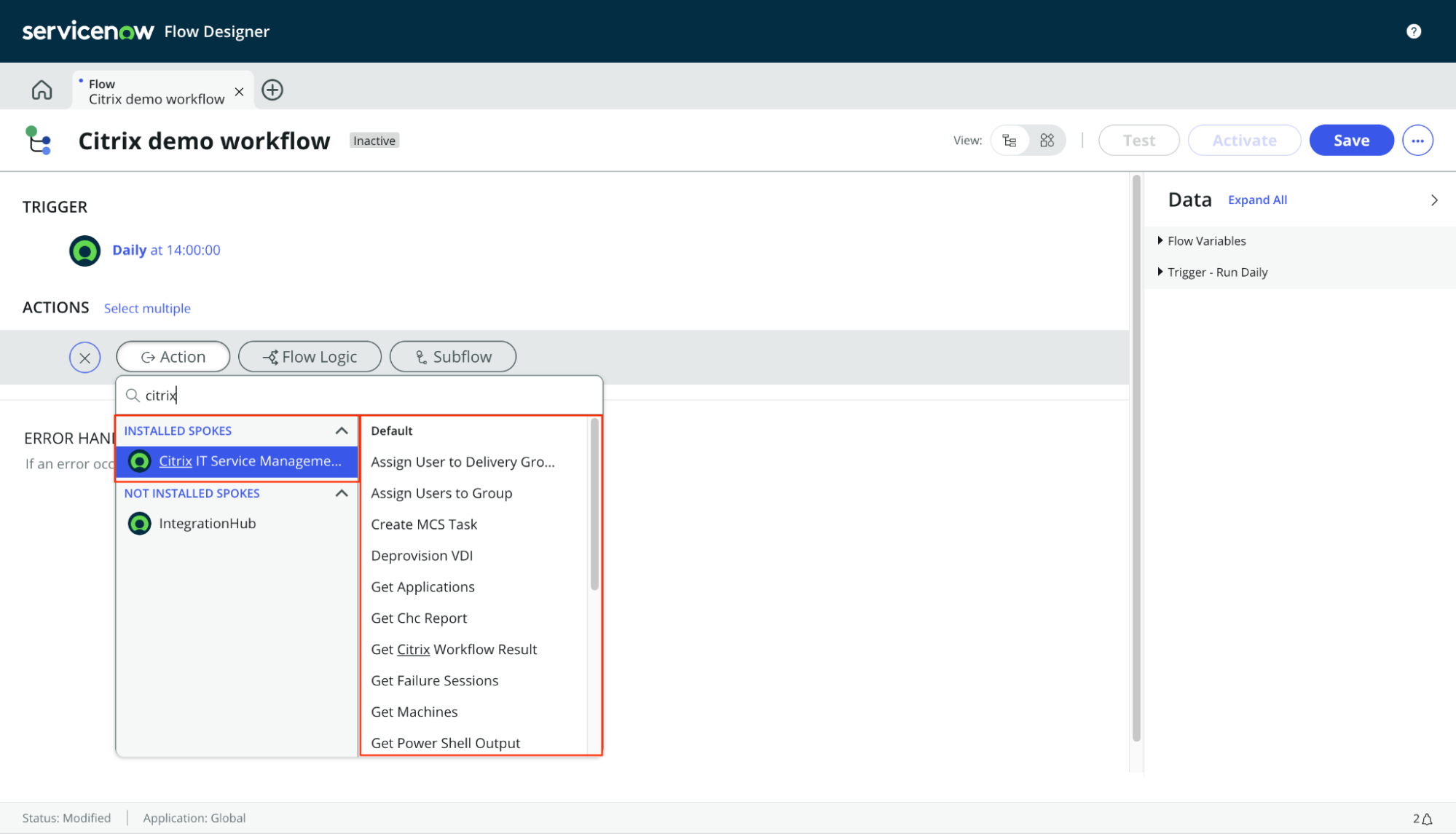The image size is (1456, 834).
Task: Expand Trigger - Run Daily node
Action: tap(1160, 272)
